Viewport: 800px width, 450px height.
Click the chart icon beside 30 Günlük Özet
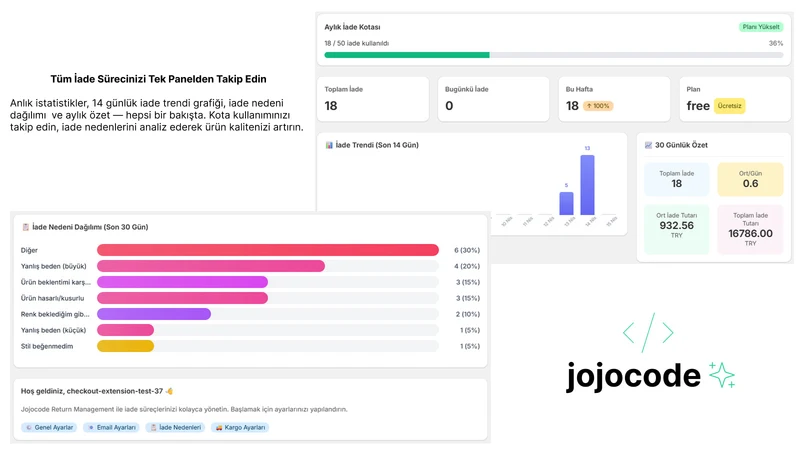(x=648, y=145)
